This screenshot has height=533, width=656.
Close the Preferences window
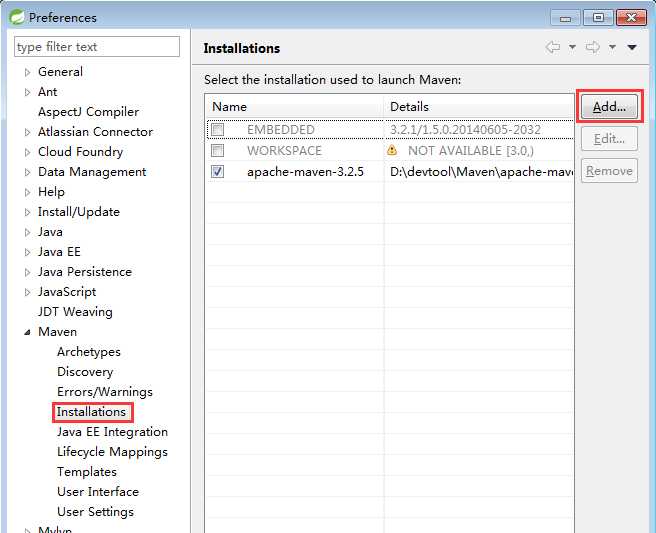pos(631,18)
